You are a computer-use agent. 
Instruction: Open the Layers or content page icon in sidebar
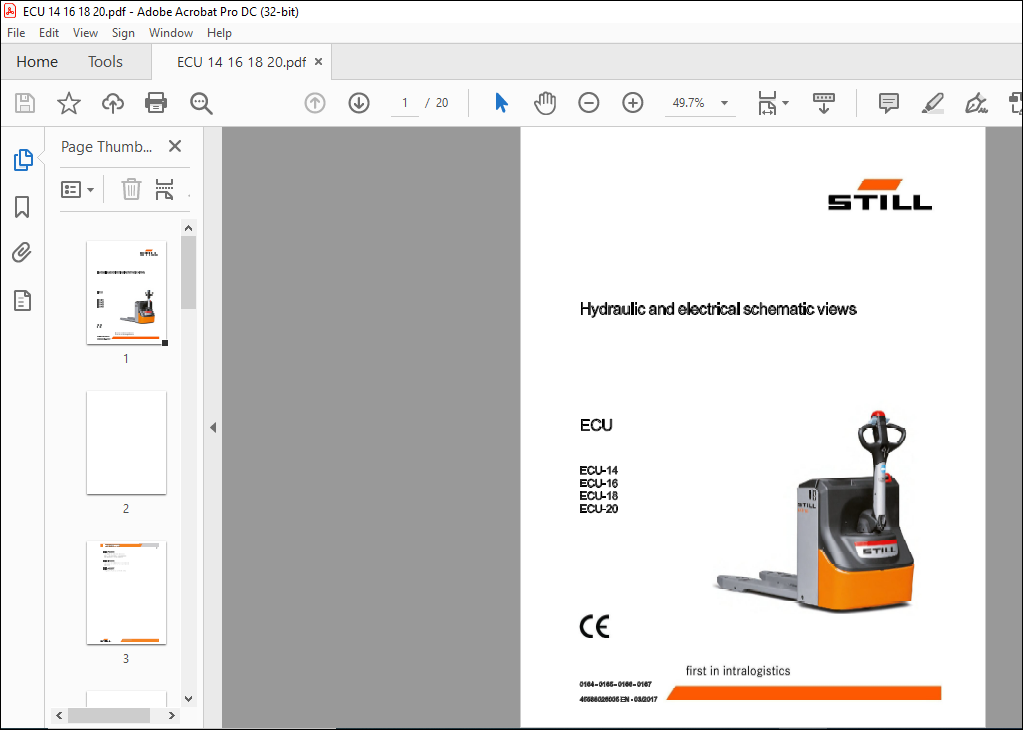click(22, 301)
